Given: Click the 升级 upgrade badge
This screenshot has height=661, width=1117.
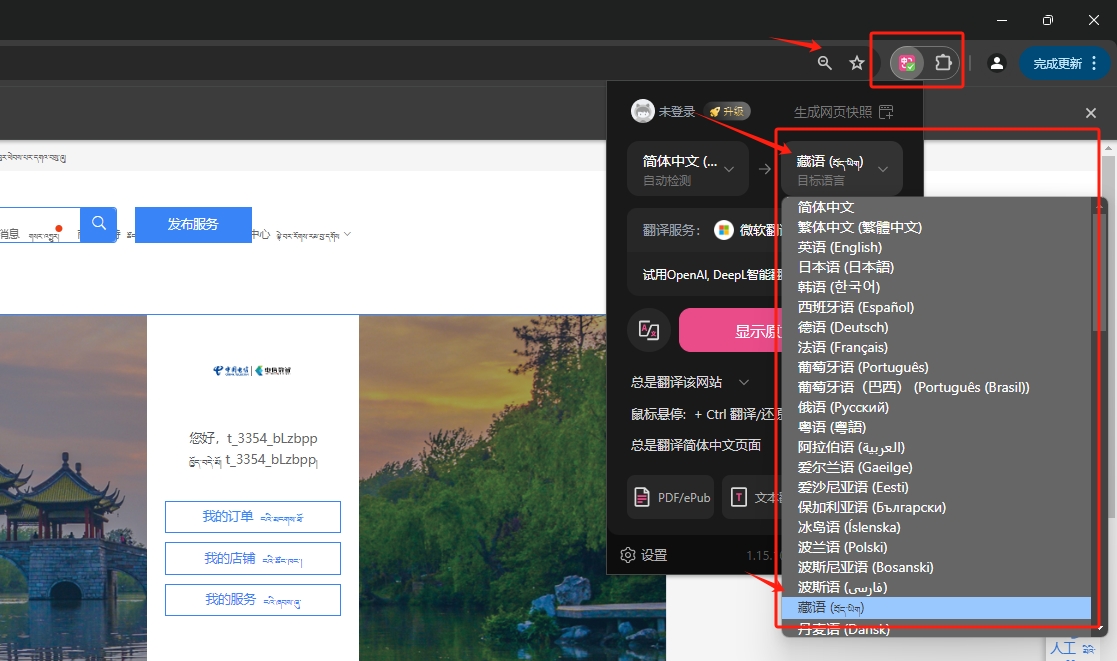Looking at the screenshot, I should pyautogui.click(x=727, y=112).
